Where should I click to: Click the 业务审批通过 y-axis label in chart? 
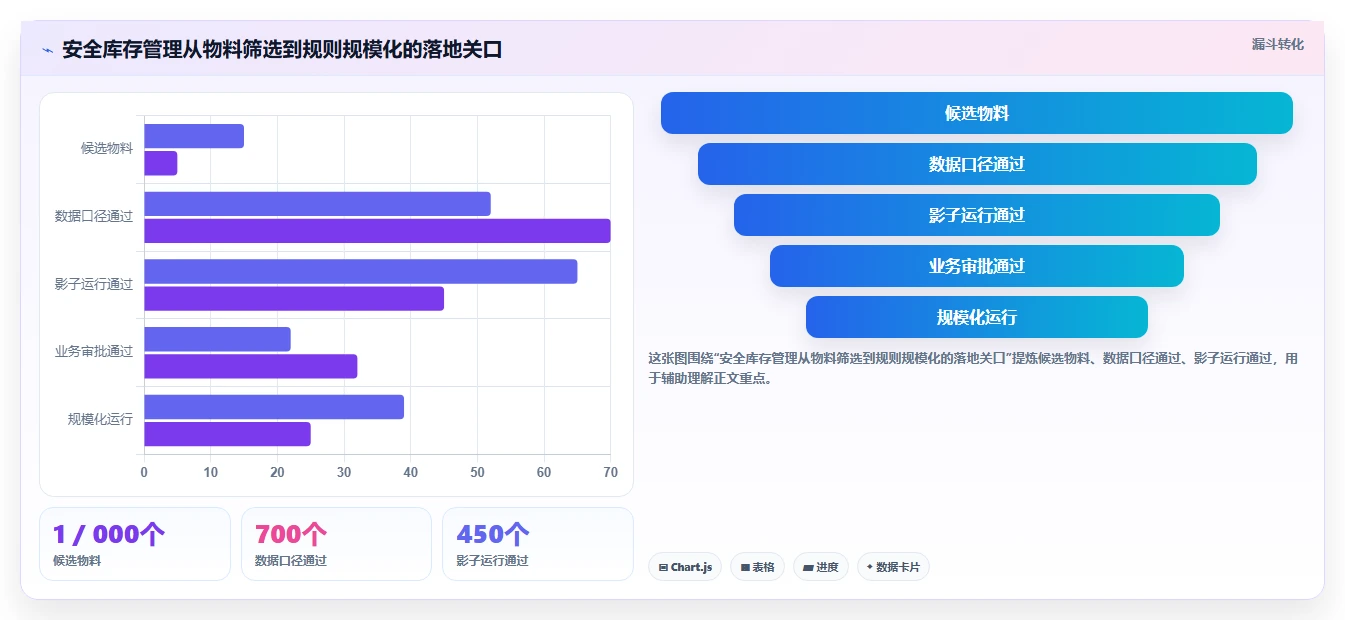click(x=94, y=351)
